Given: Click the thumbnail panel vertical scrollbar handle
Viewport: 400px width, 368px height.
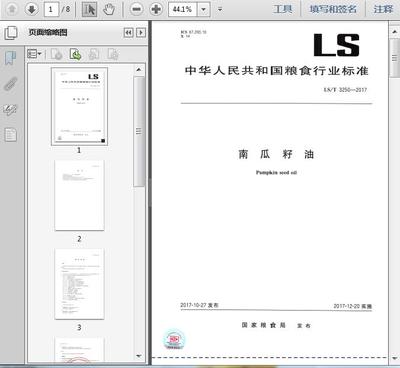Looking at the screenshot, I should click(x=139, y=131).
